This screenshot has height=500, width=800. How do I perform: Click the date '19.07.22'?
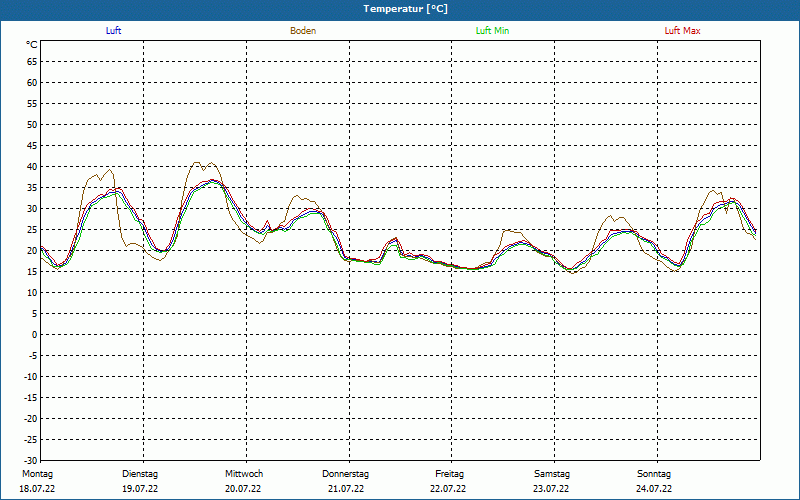coord(140,489)
